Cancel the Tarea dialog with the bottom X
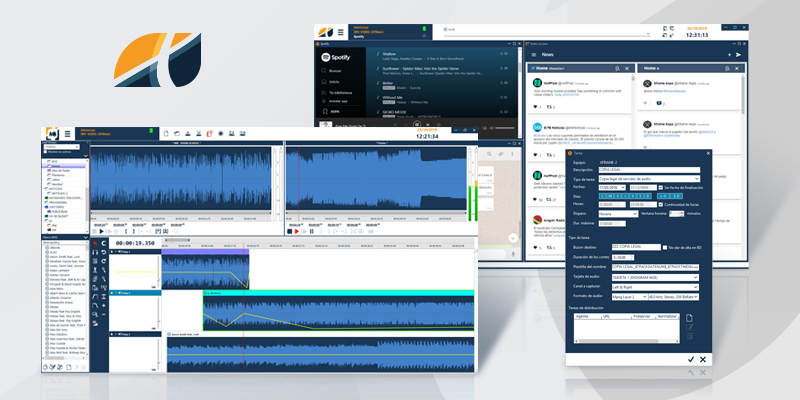The height and width of the screenshot is (400, 800). (703, 359)
